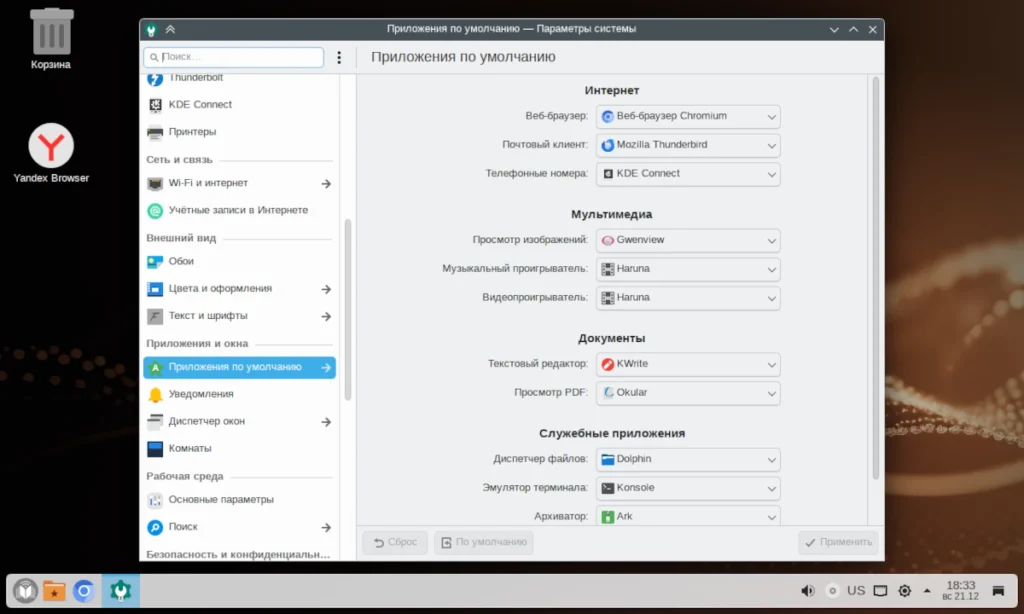This screenshot has height=614, width=1024.
Task: Select a different Диспетчер файлов application
Action: click(688, 459)
